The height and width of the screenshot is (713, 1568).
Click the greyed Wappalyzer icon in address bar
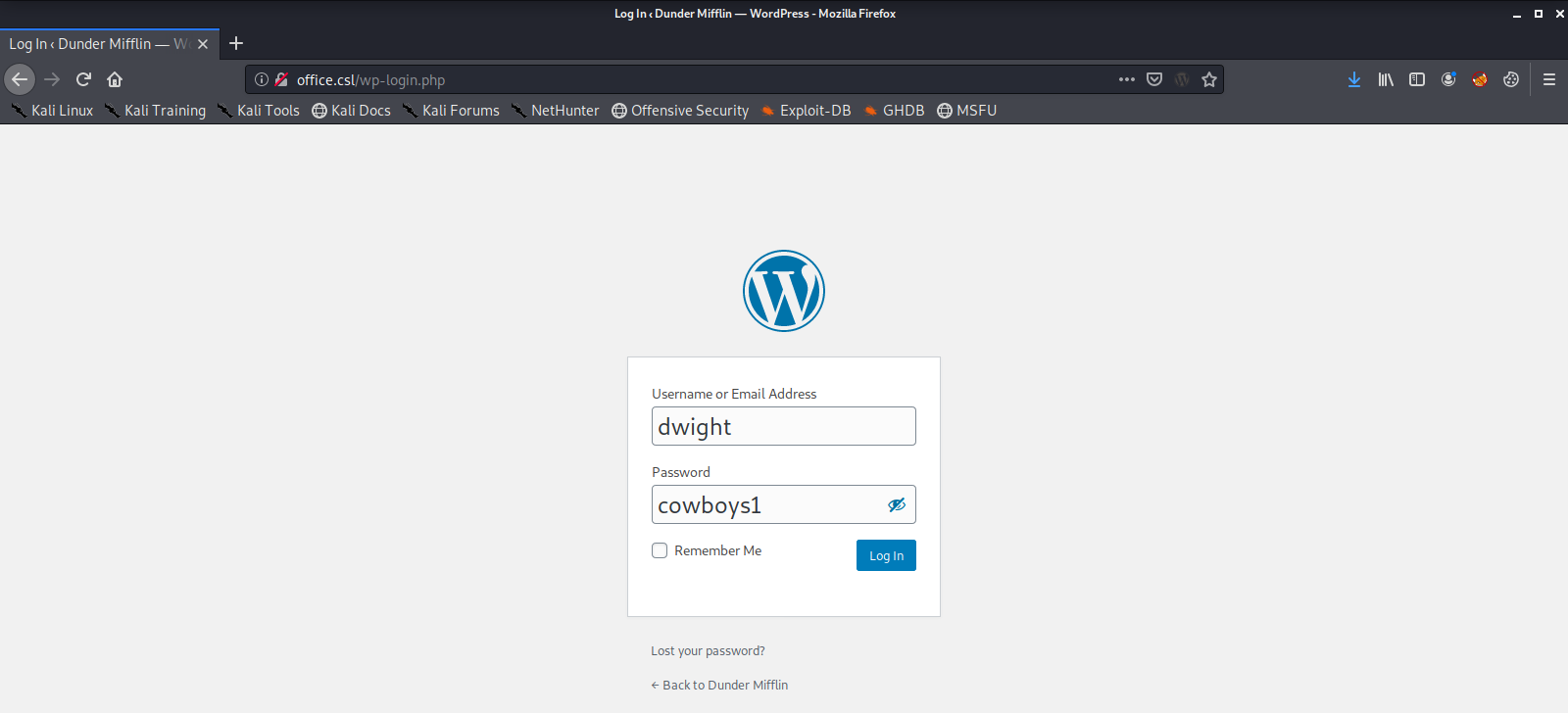1182,79
